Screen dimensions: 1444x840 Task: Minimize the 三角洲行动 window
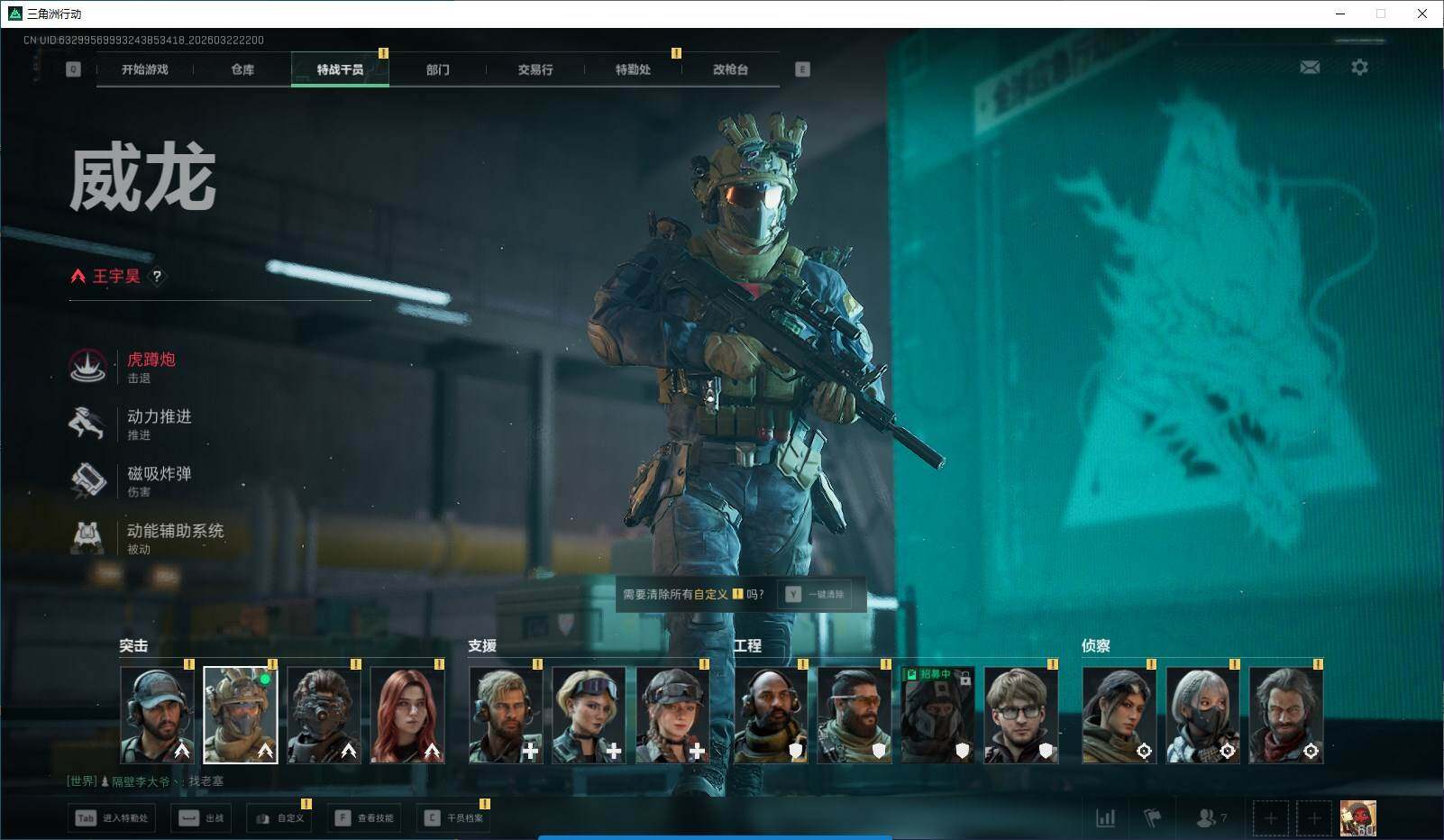(1340, 14)
